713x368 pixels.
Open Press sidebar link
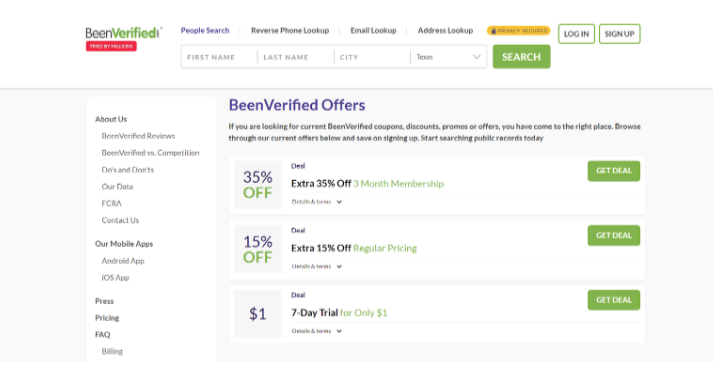pos(105,301)
